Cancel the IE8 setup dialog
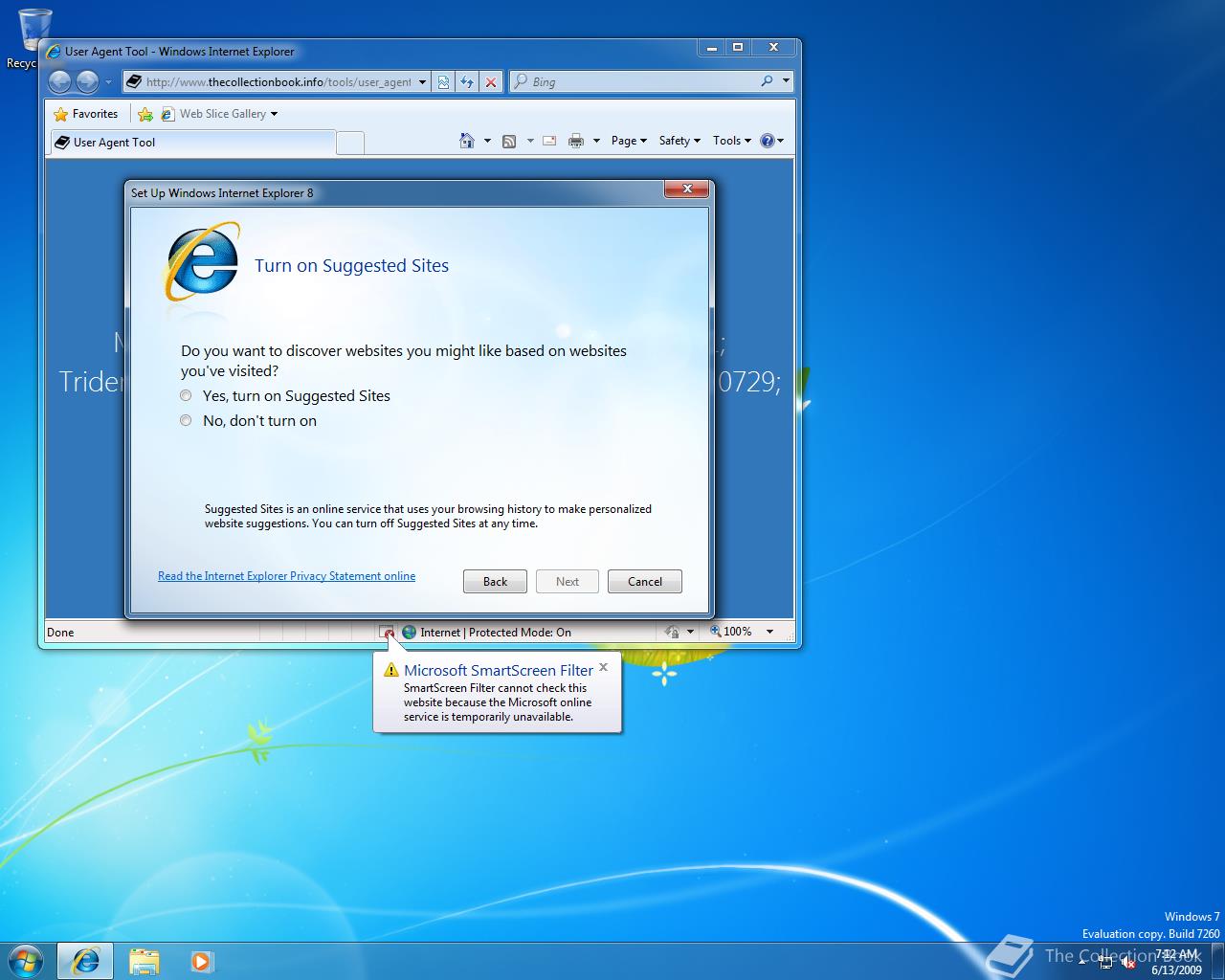The height and width of the screenshot is (980, 1225). pyautogui.click(x=645, y=582)
